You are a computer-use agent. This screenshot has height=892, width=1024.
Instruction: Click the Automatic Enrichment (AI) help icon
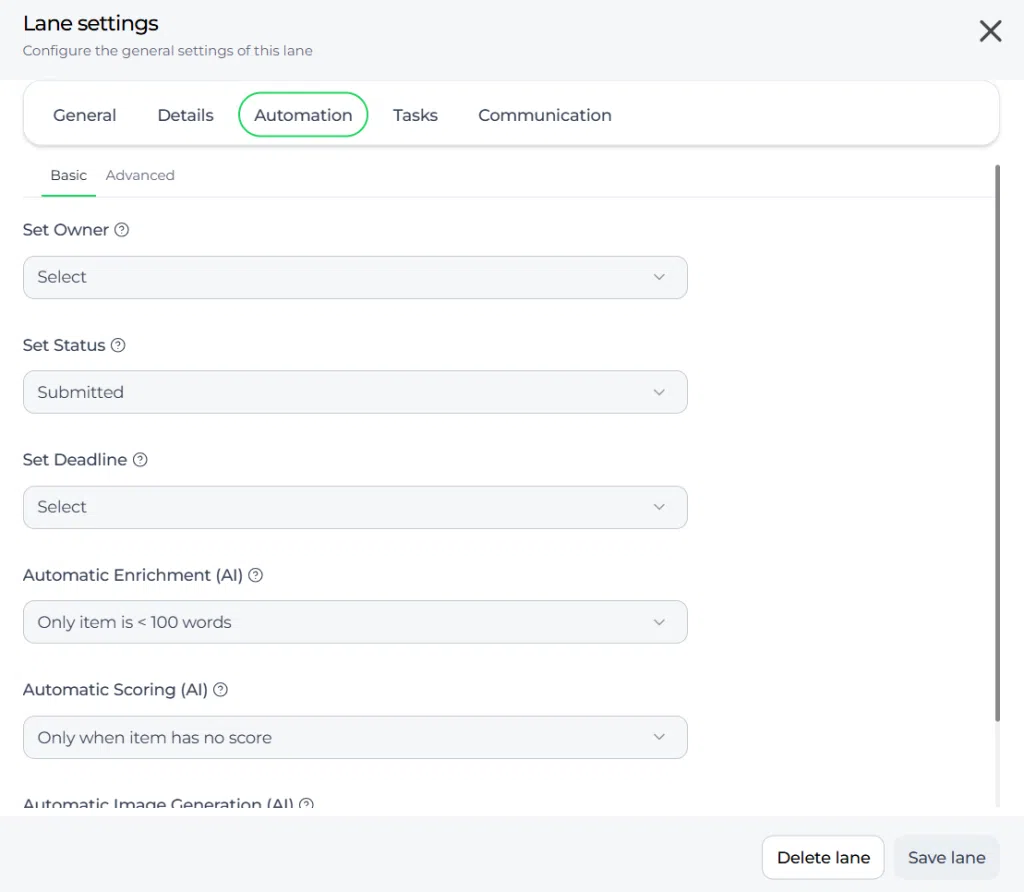coord(256,575)
